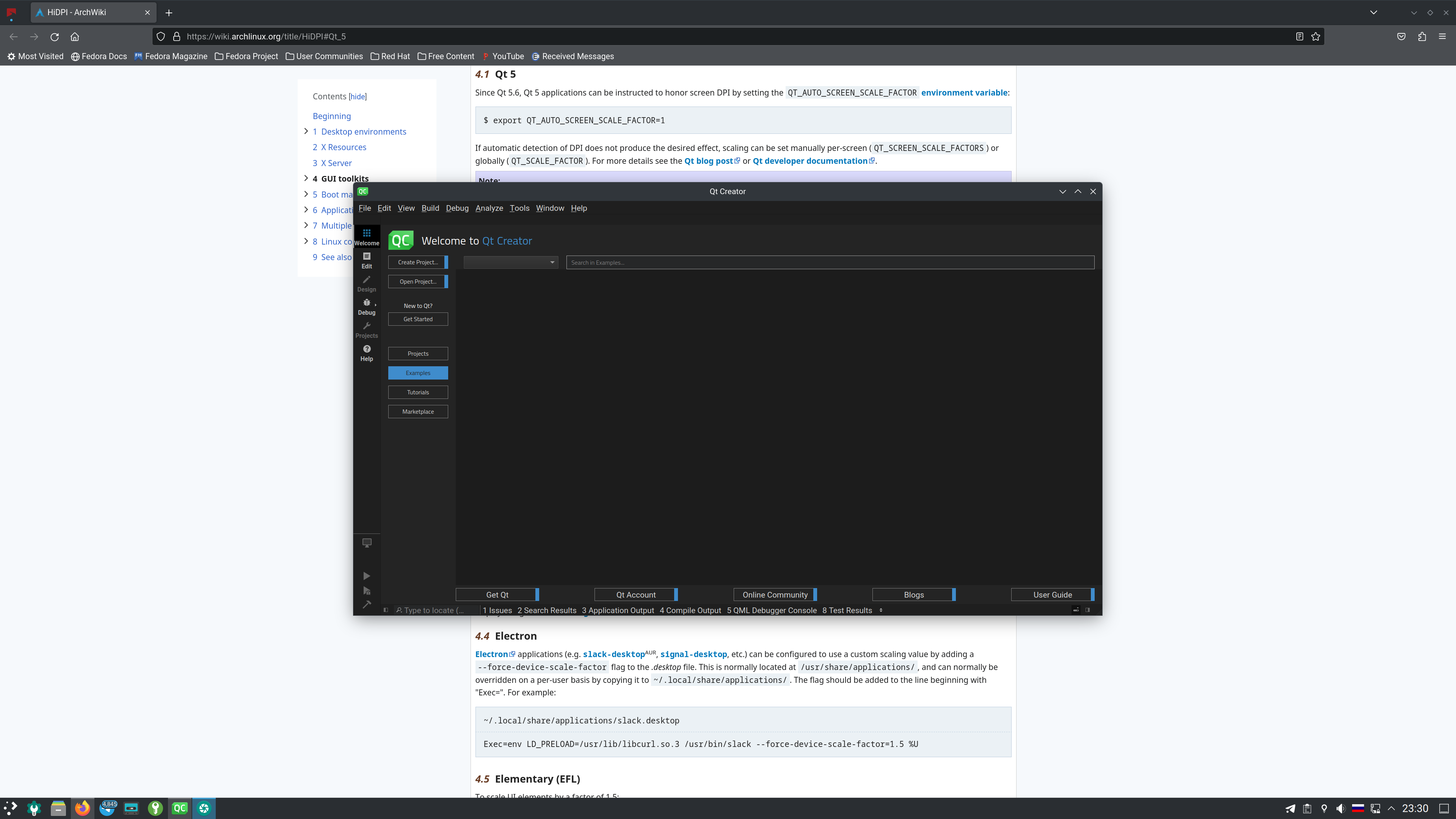Open Firefox extensions puzzle icon
Screen dimensions: 1456x819
[x=1422, y=37]
